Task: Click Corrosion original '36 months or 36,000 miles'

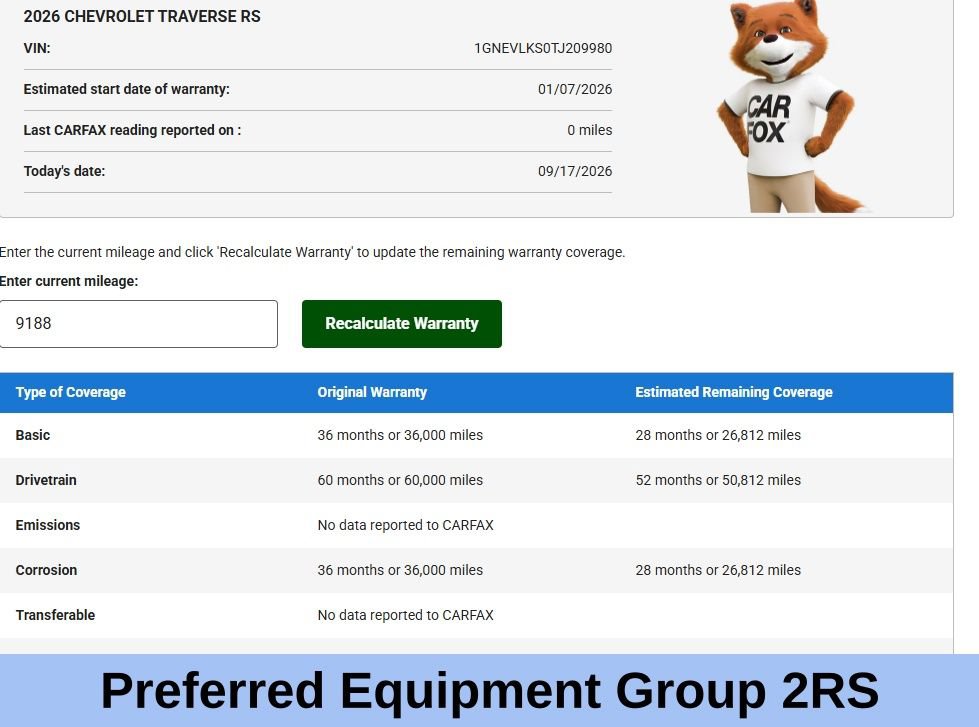Action: (x=400, y=570)
